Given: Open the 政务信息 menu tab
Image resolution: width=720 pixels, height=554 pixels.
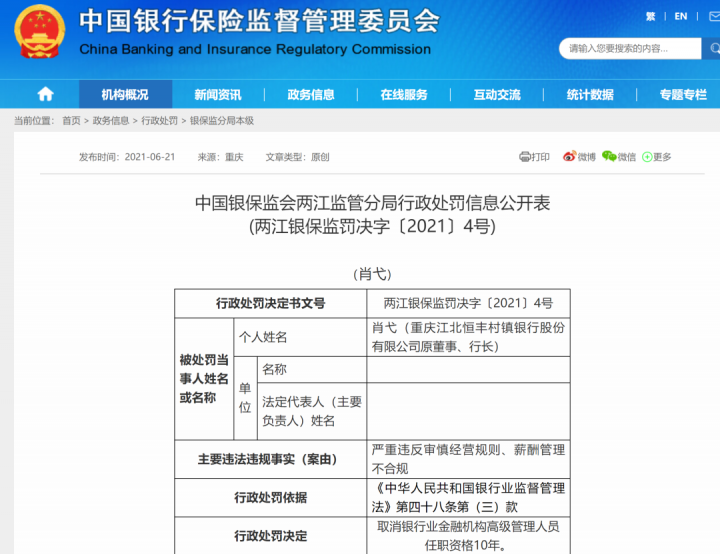Looking at the screenshot, I should [x=311, y=95].
